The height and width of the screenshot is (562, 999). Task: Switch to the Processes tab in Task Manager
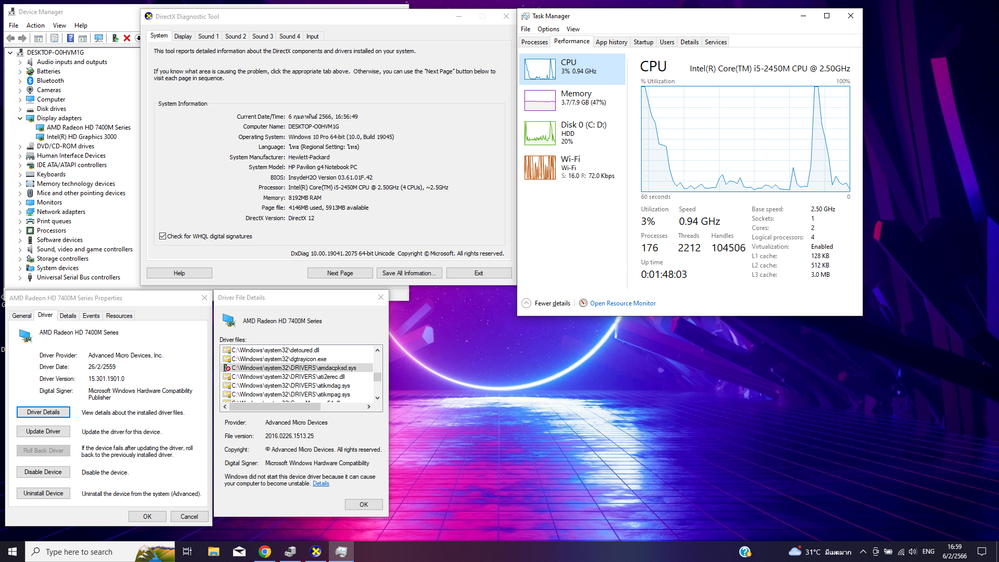click(535, 42)
